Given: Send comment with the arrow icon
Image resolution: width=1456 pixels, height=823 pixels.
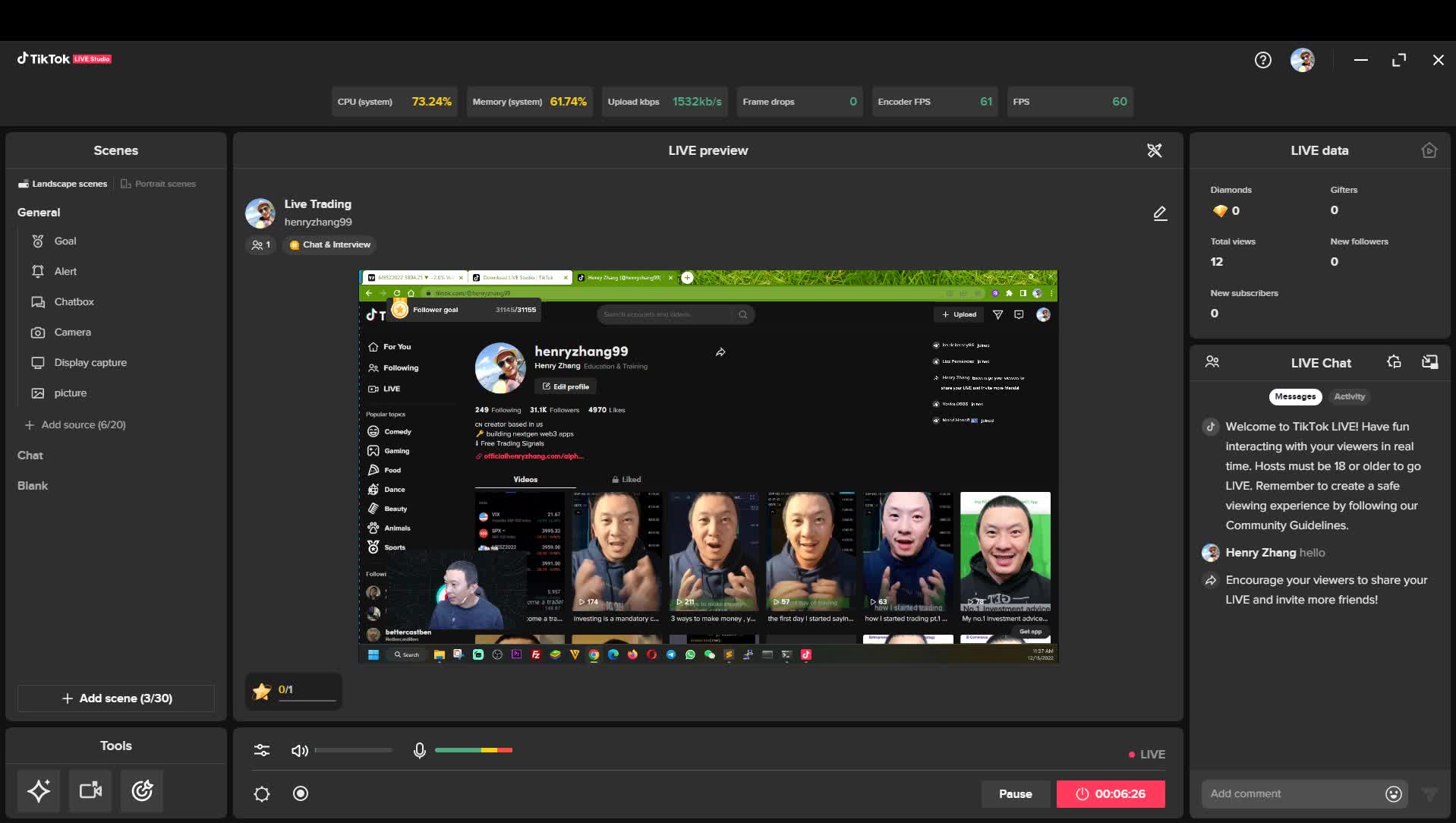Looking at the screenshot, I should pos(1429,794).
